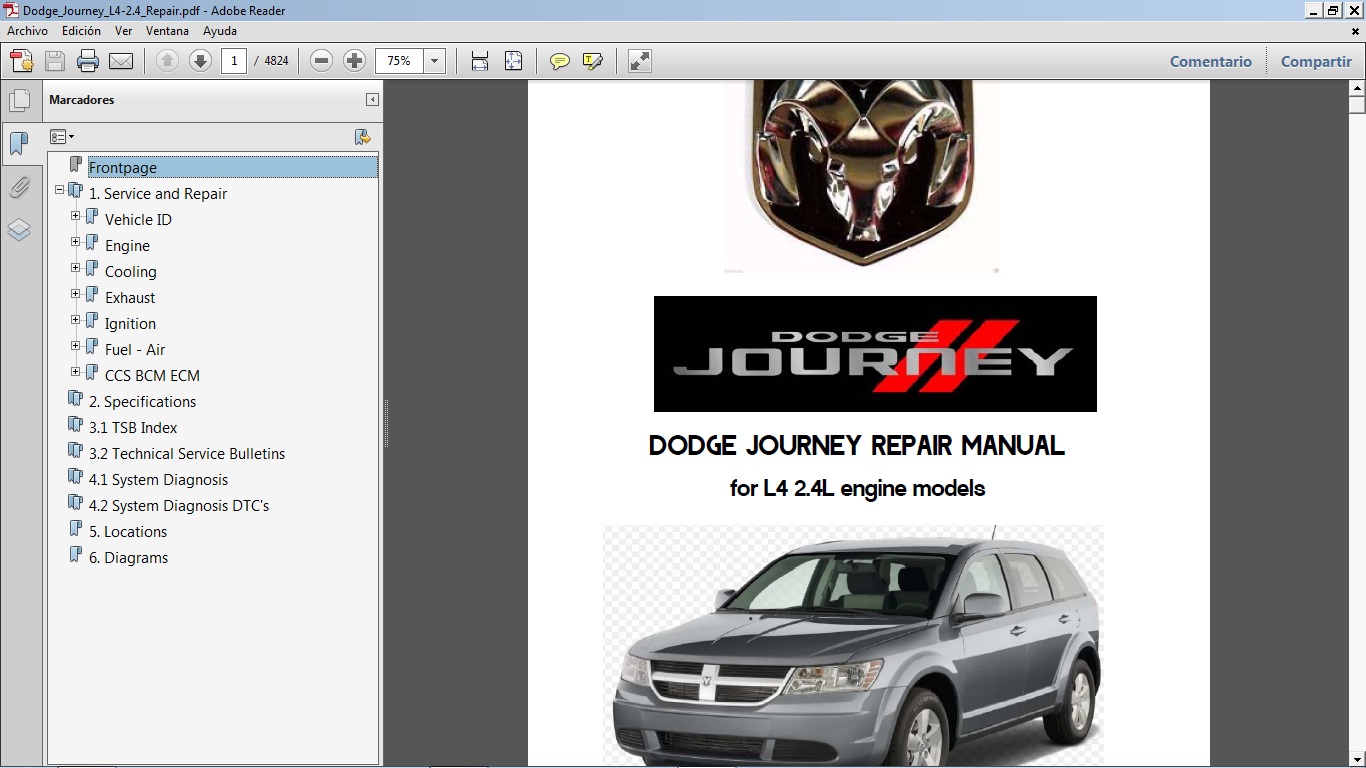This screenshot has width=1366, height=768.
Task: Expand the Cooling bookmark
Action: [x=76, y=267]
